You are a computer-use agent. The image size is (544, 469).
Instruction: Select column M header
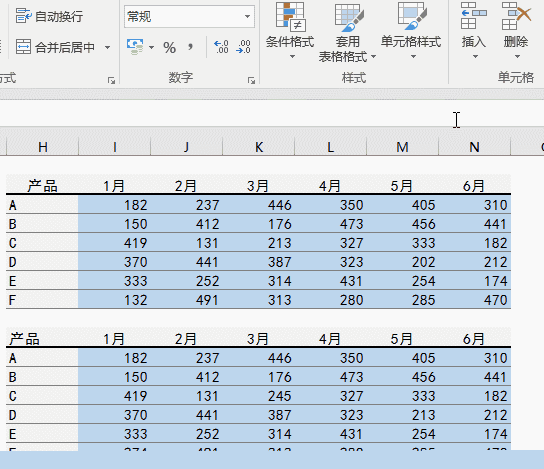click(402, 147)
